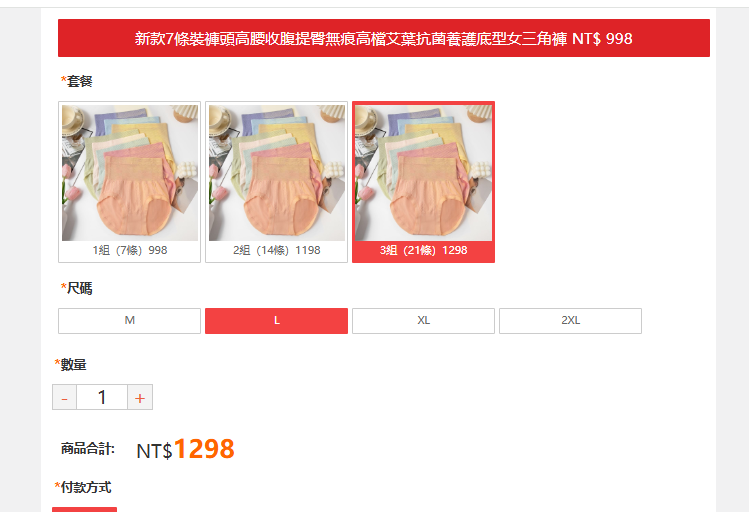Viewport: 749px width, 512px height.
Task: Click the 1組 (7條) 998 caption
Action: pyautogui.click(x=130, y=250)
